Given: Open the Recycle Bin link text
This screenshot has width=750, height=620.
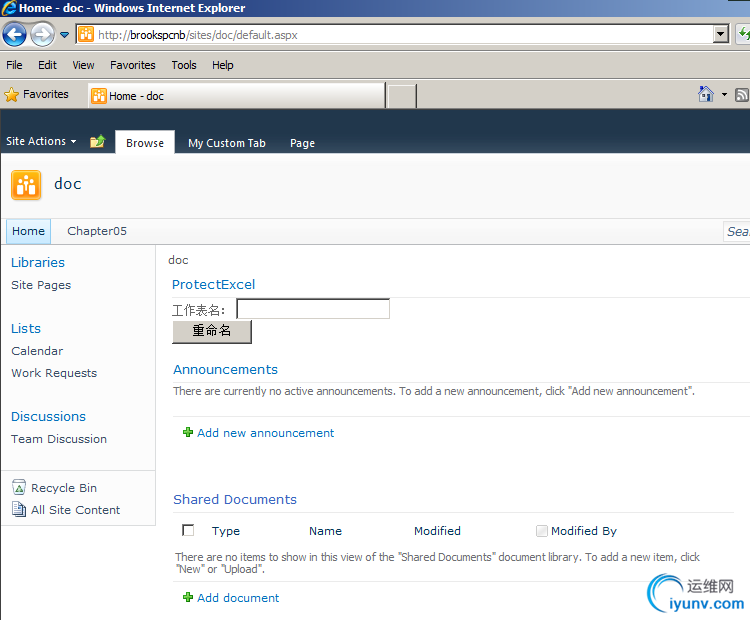Looking at the screenshot, I should pyautogui.click(x=64, y=488).
